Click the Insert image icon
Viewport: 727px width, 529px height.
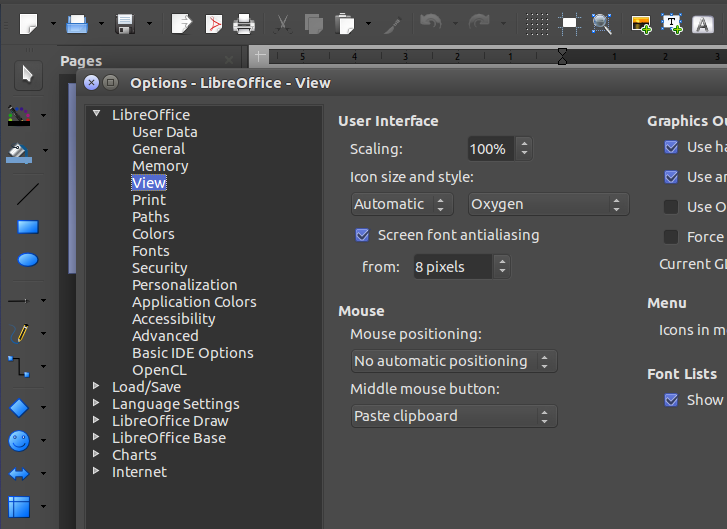pos(641,25)
